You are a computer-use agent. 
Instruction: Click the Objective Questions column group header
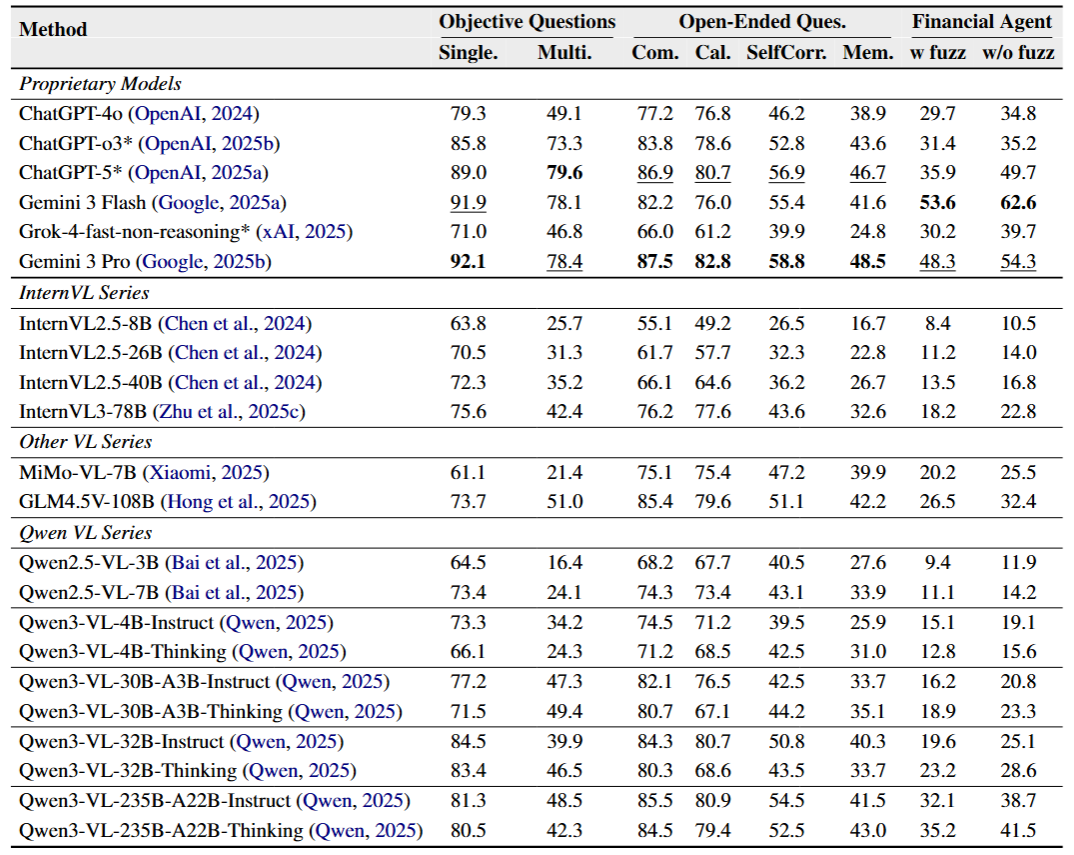(x=527, y=22)
